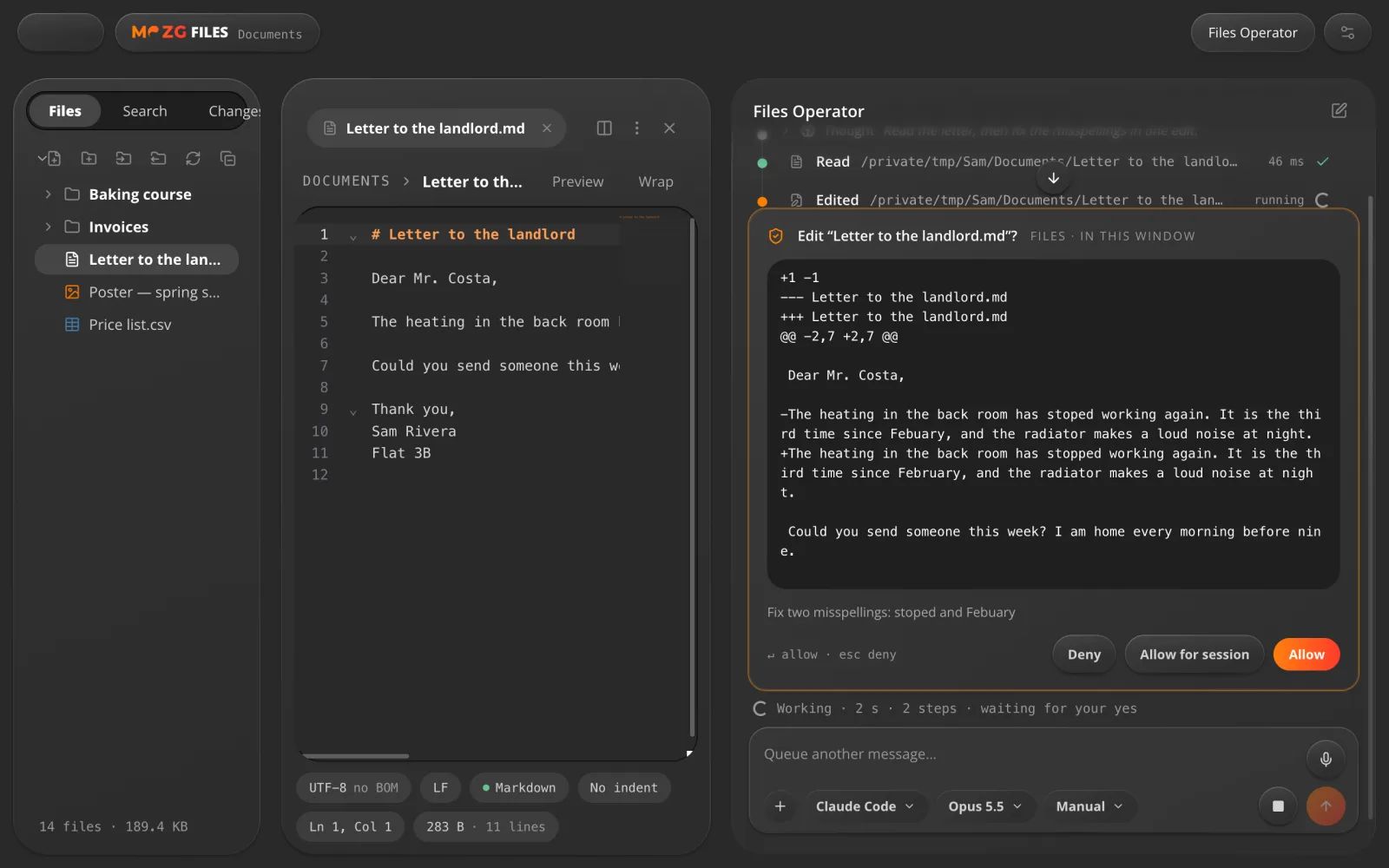Toggle Wrap in the editor

[x=655, y=181]
